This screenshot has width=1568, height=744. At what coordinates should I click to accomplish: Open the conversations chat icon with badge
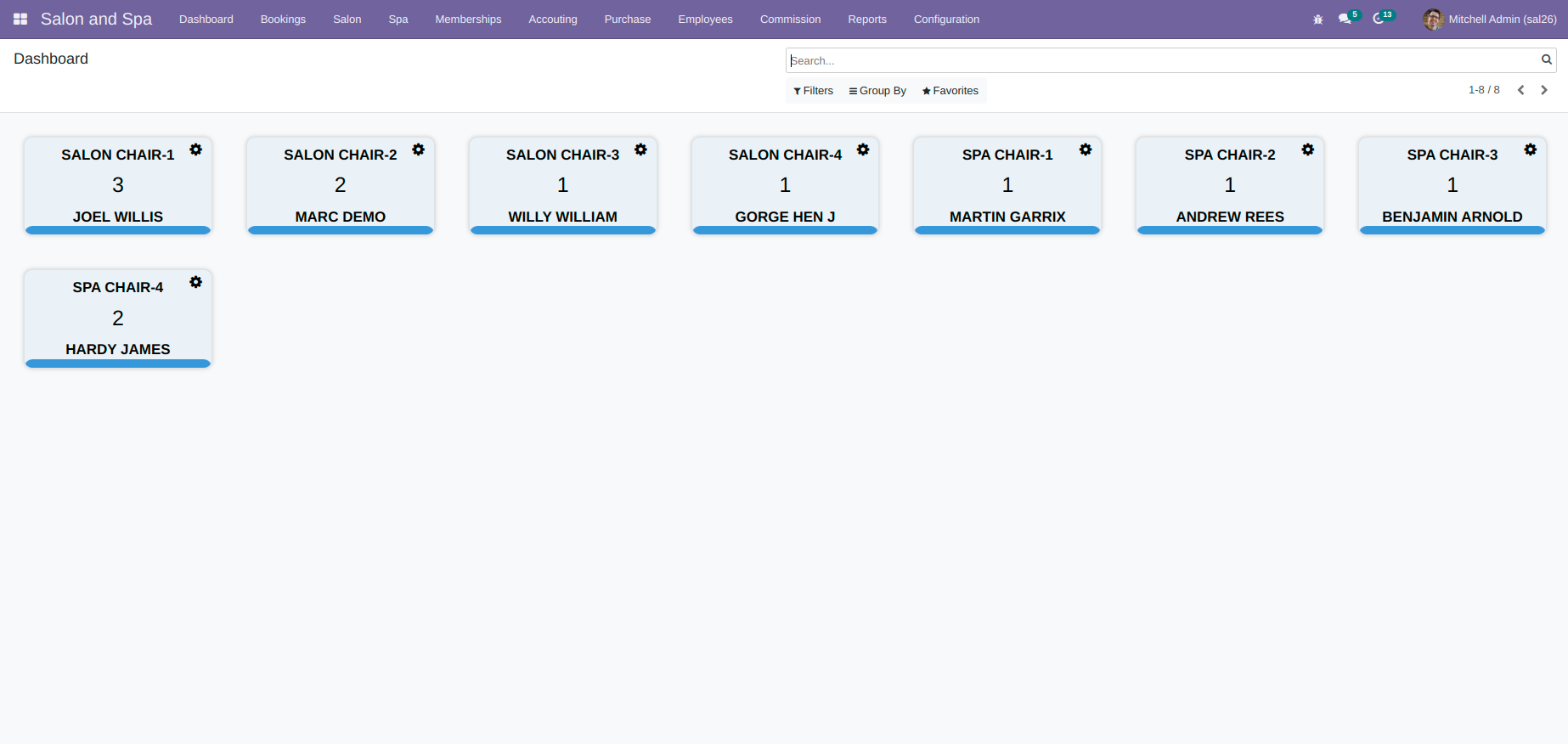pos(1349,18)
